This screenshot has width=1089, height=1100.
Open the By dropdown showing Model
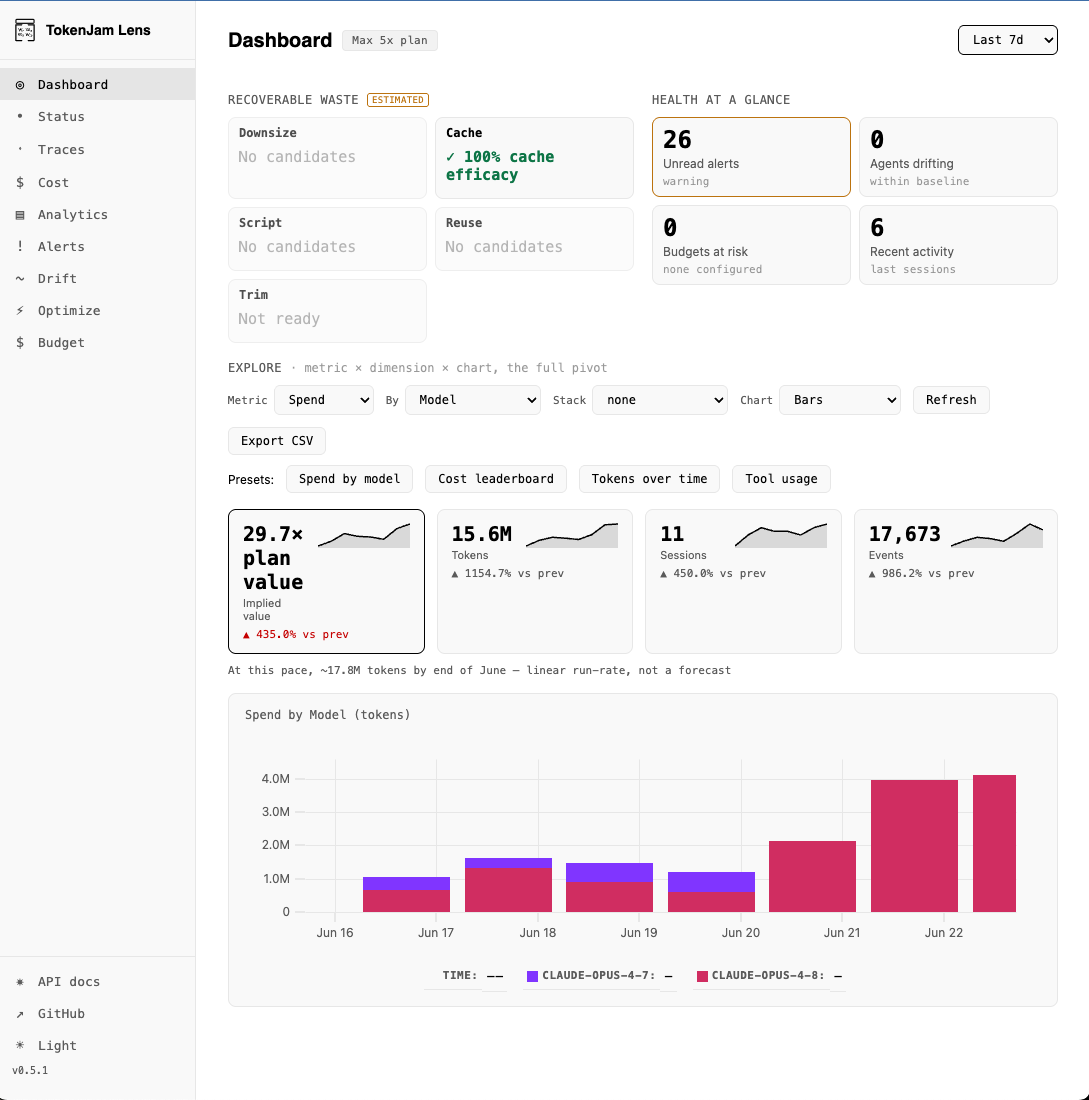click(473, 400)
